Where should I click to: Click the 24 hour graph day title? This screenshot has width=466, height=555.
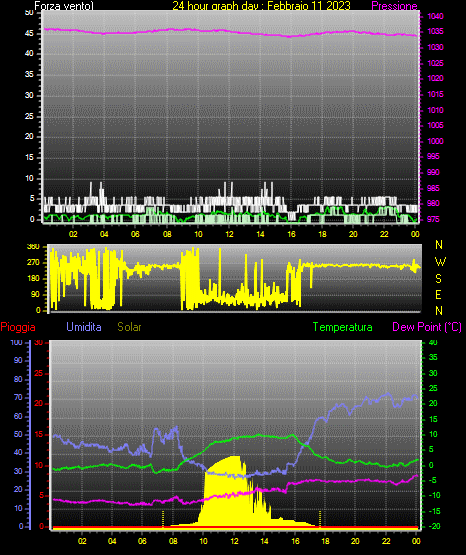tap(261, 6)
